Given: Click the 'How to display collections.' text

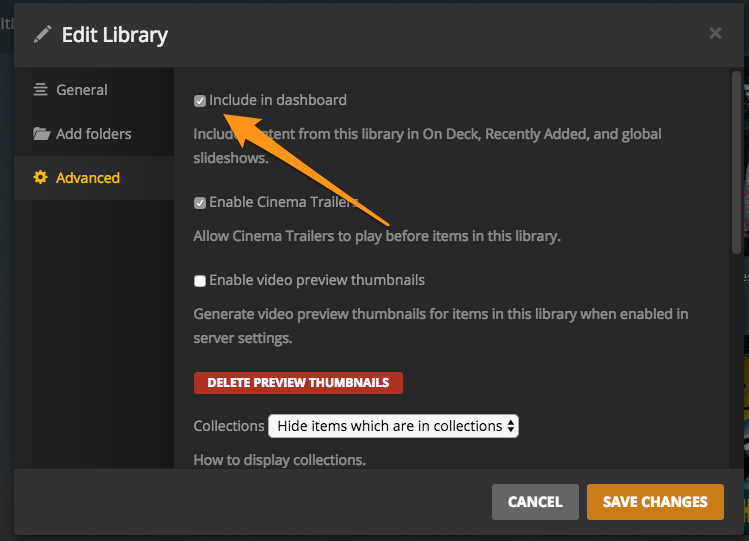Looking at the screenshot, I should pyautogui.click(x=279, y=460).
